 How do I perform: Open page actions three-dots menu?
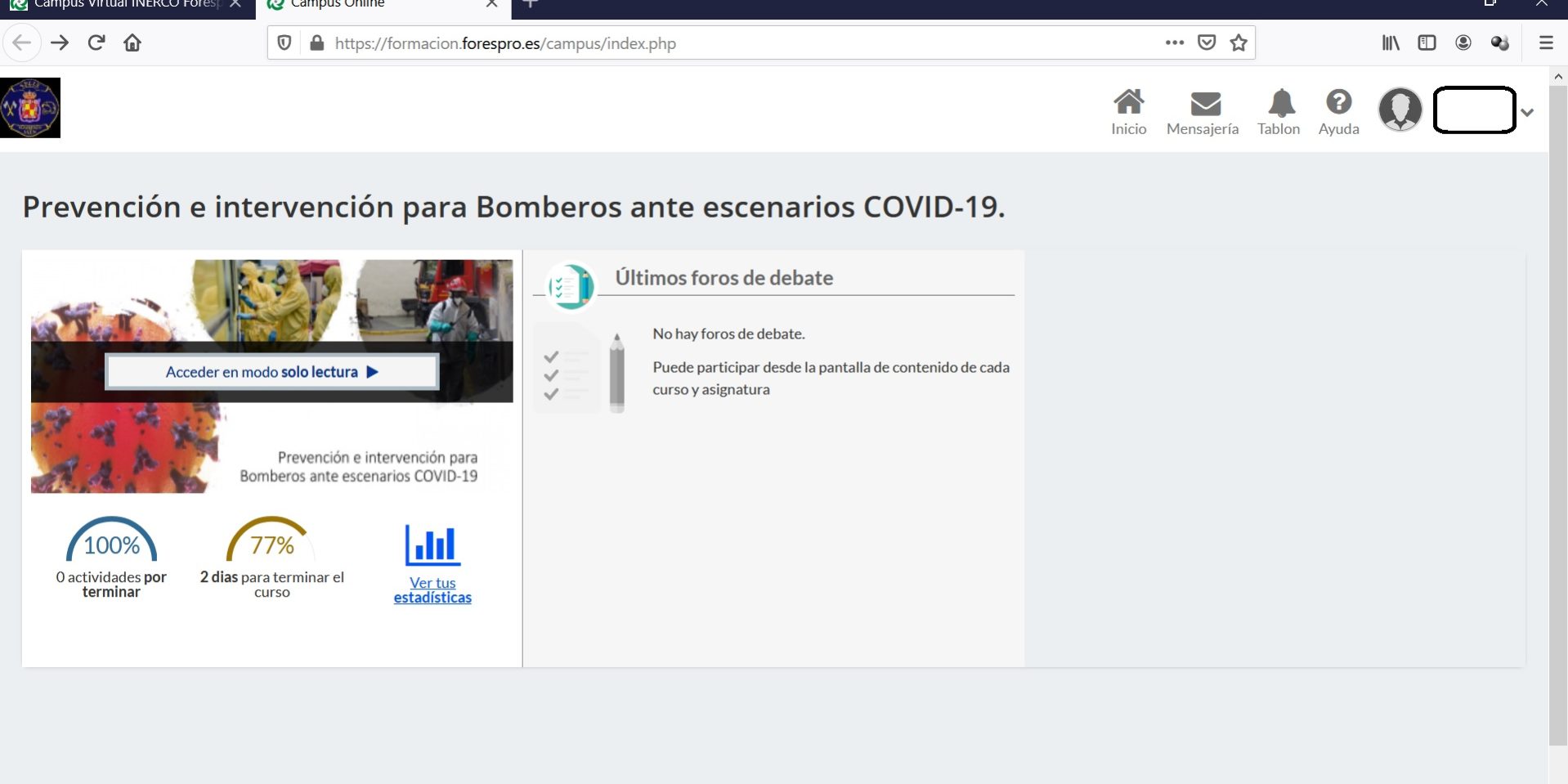click(x=1174, y=43)
